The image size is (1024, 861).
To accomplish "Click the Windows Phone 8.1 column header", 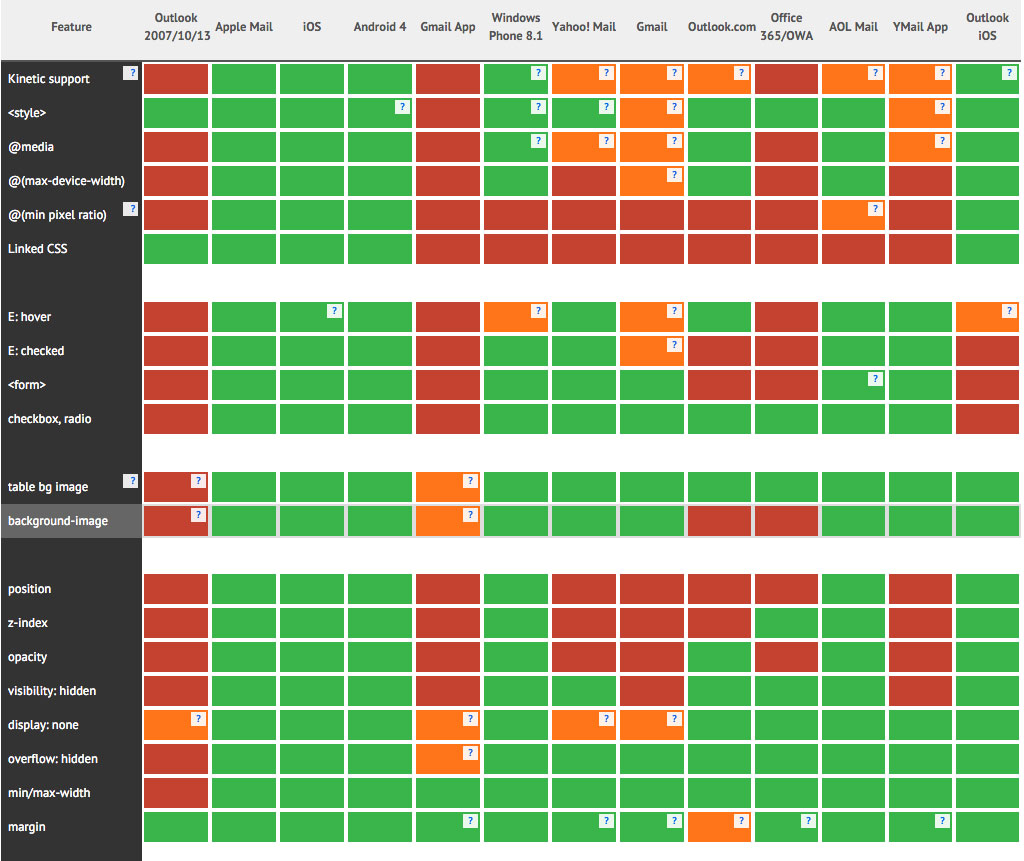I will (516, 27).
